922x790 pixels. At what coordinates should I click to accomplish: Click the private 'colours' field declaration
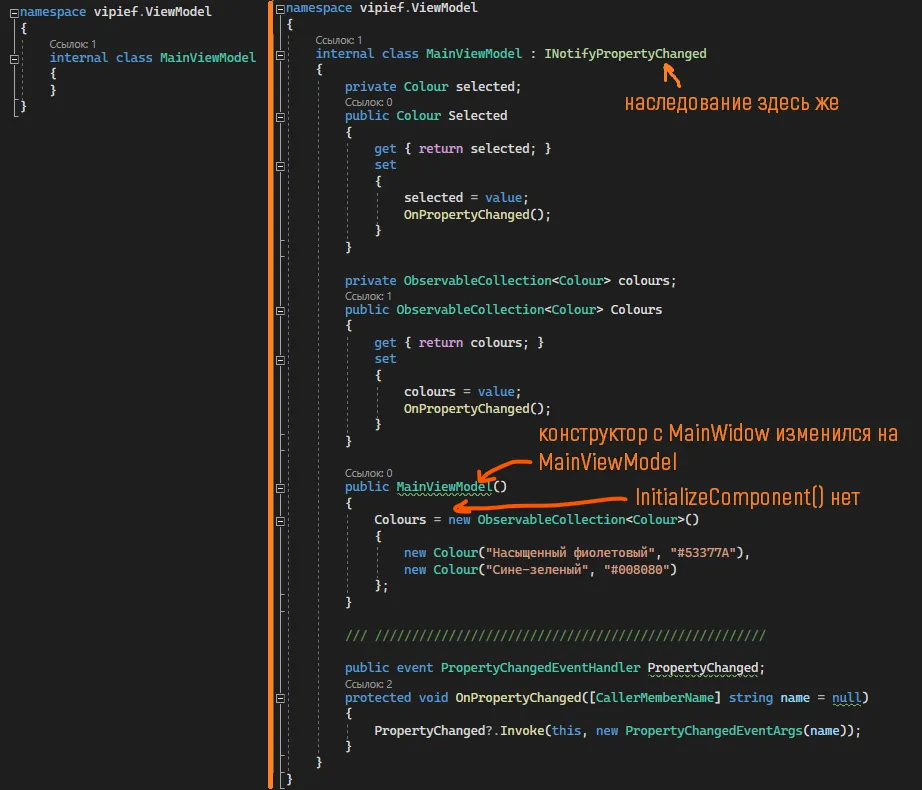510,281
